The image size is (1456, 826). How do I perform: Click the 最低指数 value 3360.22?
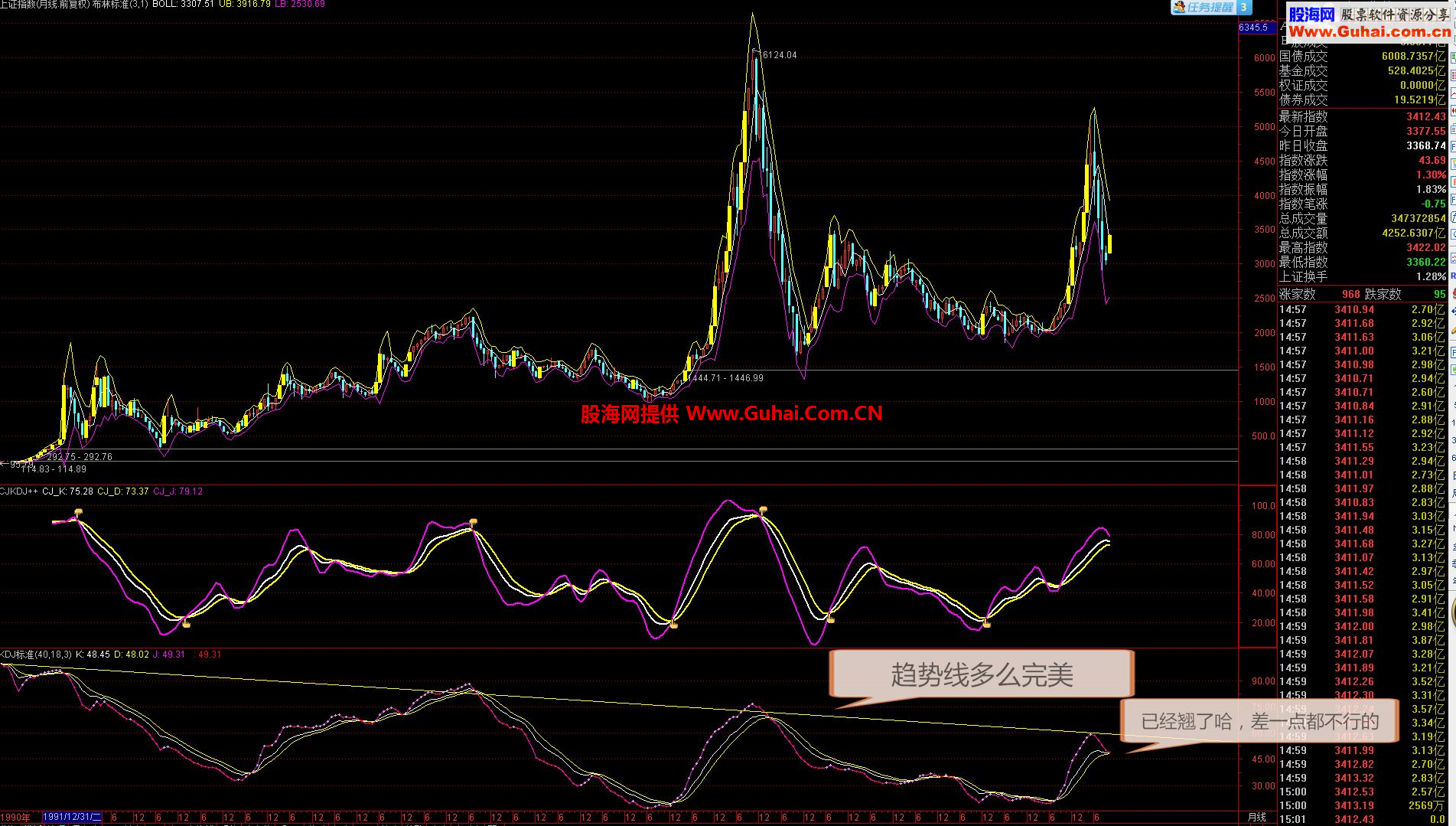pyautogui.click(x=1426, y=262)
